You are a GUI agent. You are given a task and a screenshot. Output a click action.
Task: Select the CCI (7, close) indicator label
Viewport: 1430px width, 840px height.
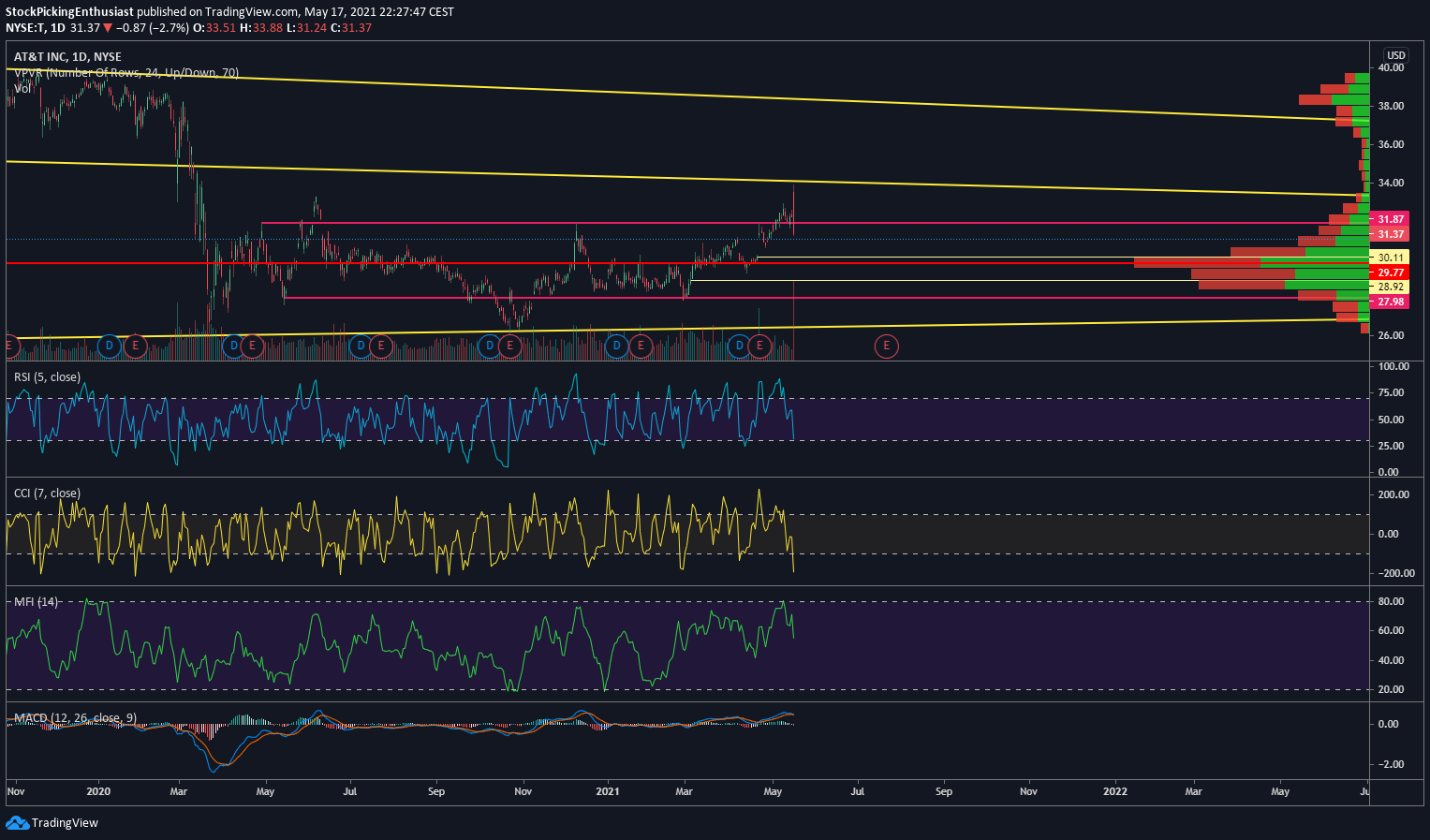47,494
